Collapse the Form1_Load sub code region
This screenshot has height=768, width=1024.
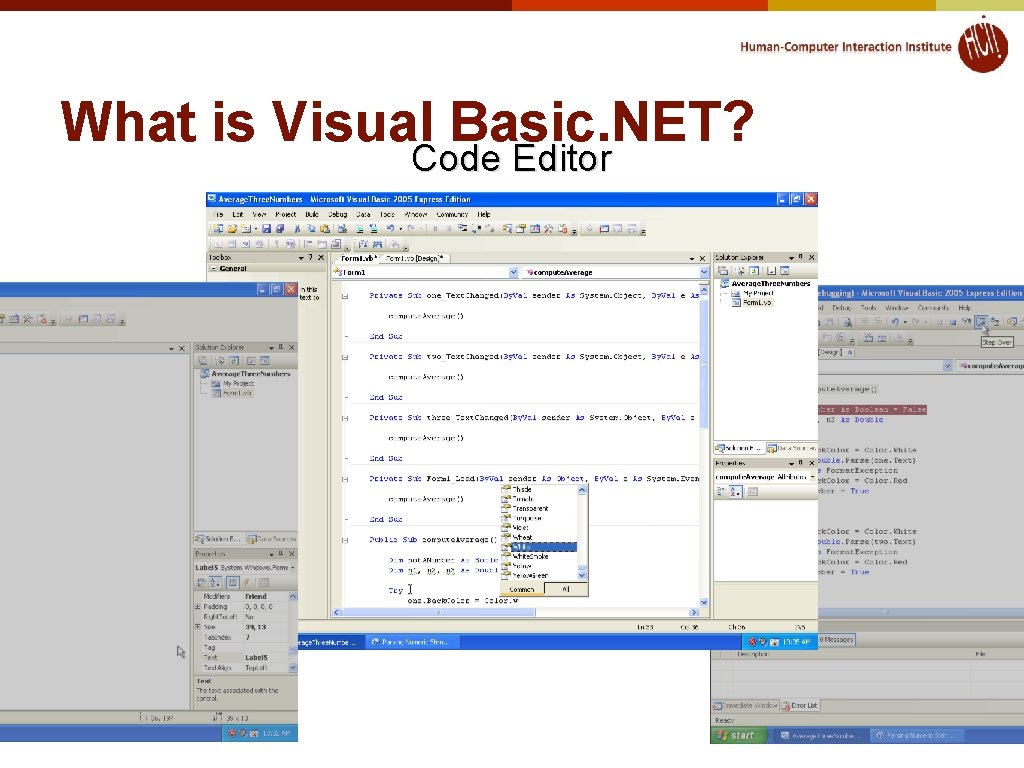click(x=345, y=479)
